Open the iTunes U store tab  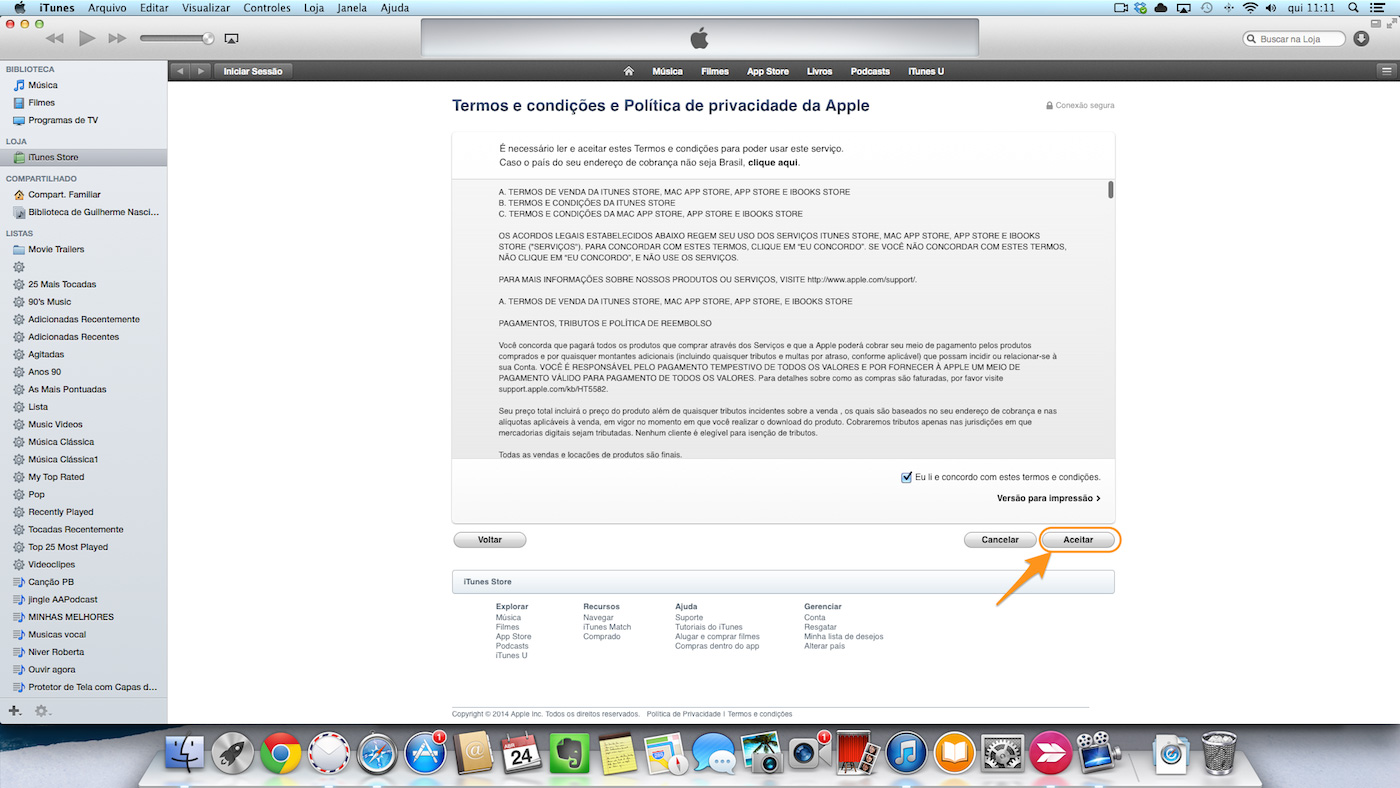coord(926,71)
